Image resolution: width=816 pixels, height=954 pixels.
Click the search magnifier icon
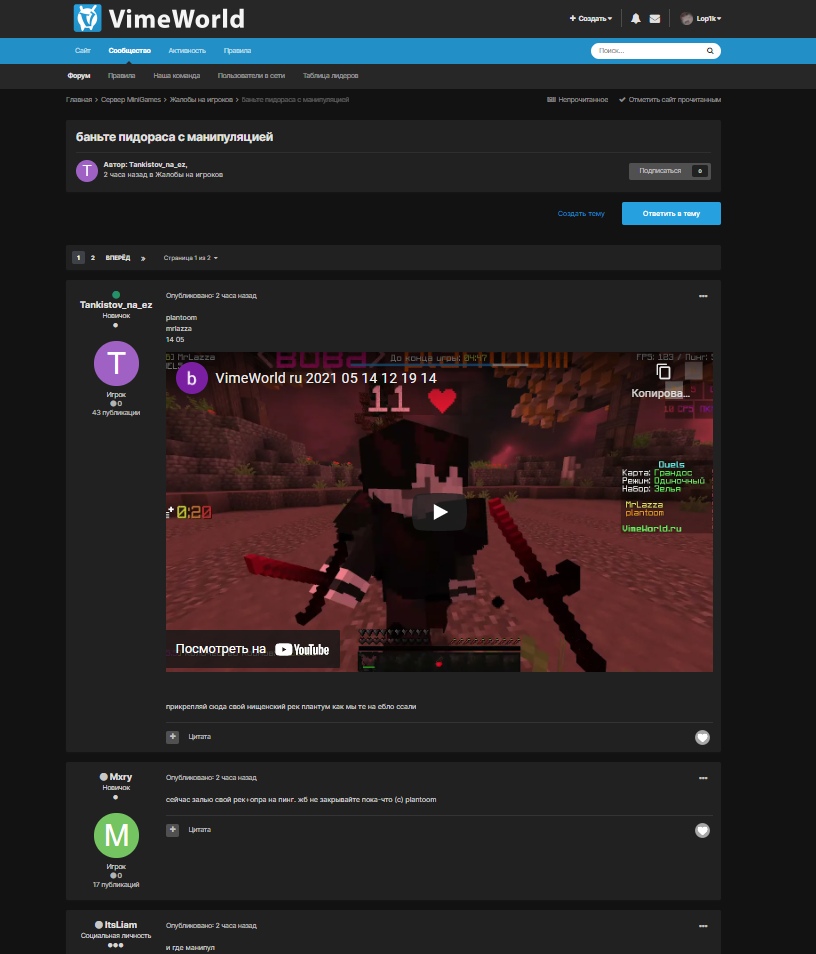710,50
